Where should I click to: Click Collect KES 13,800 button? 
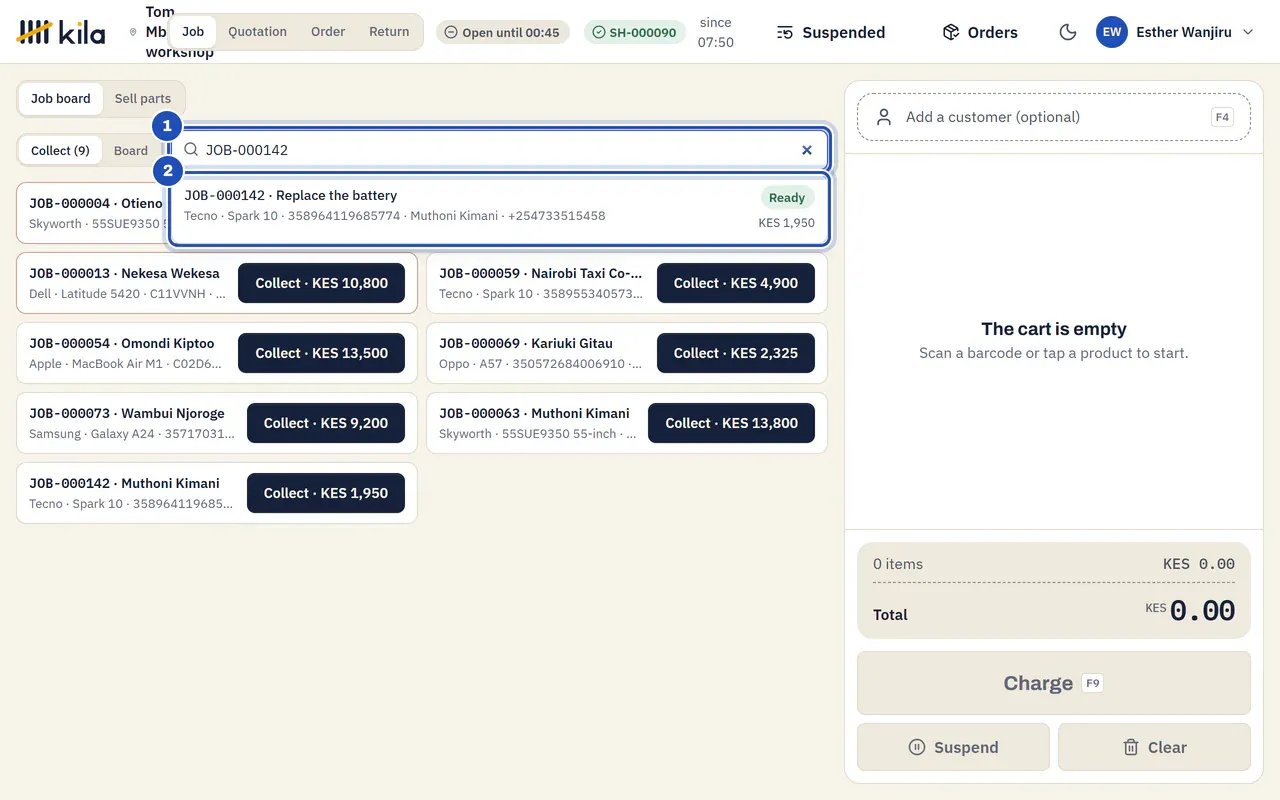[x=731, y=423]
